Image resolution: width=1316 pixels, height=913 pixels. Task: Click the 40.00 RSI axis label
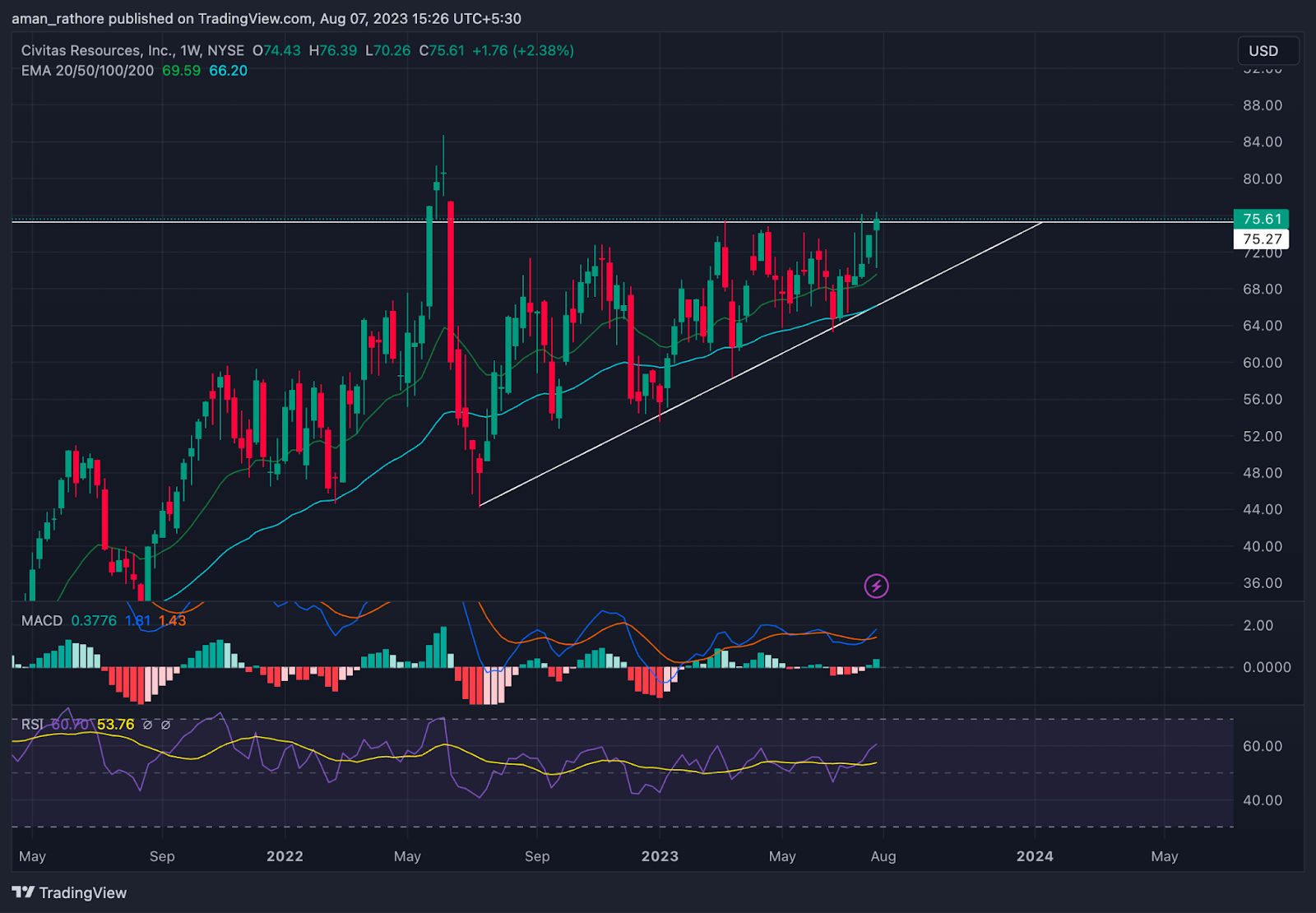1263,800
